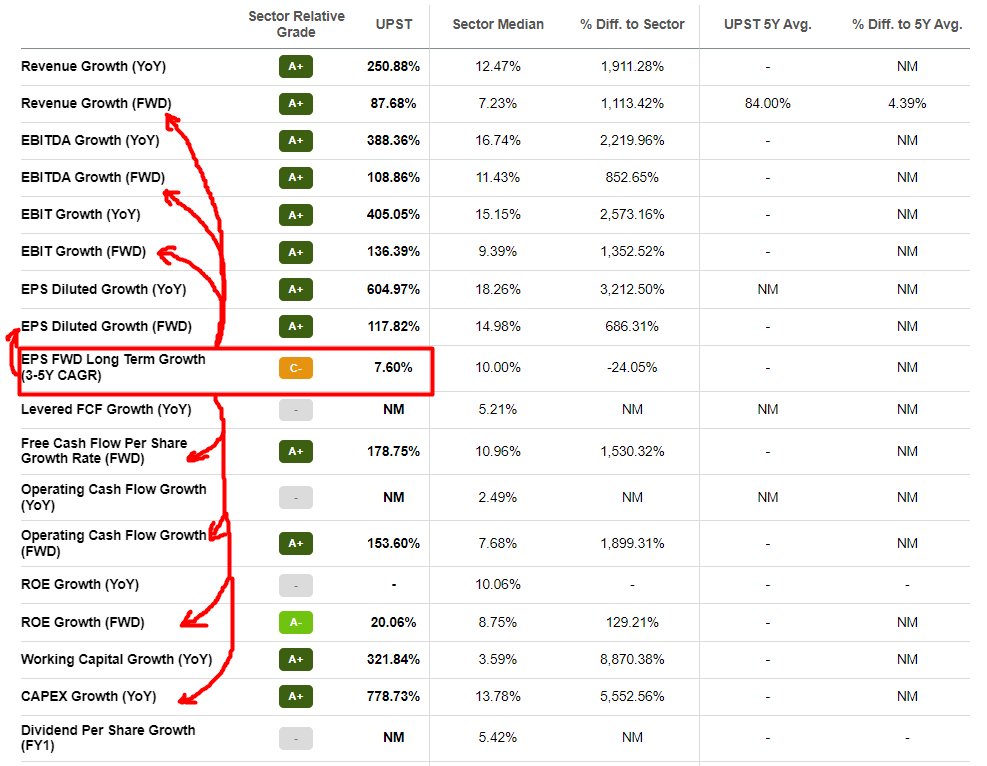The image size is (987, 766).
Task: Select the 4.39% difference to 5Y average
Action: click(907, 104)
